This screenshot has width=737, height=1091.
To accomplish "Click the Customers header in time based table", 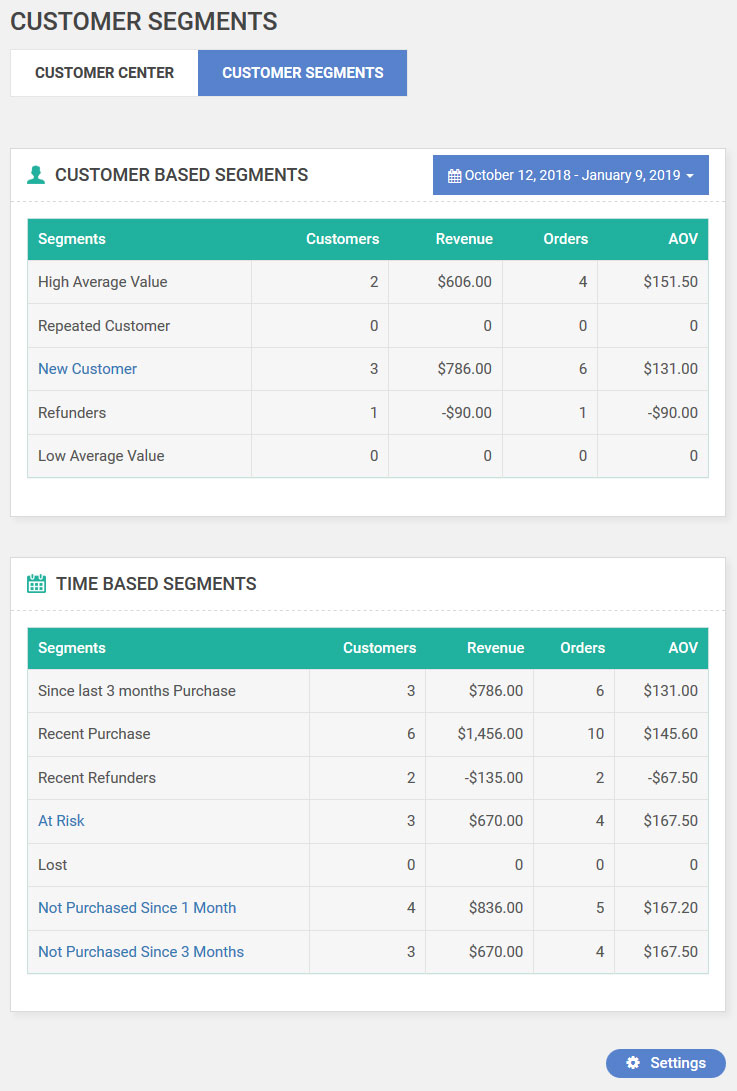I will [379, 648].
